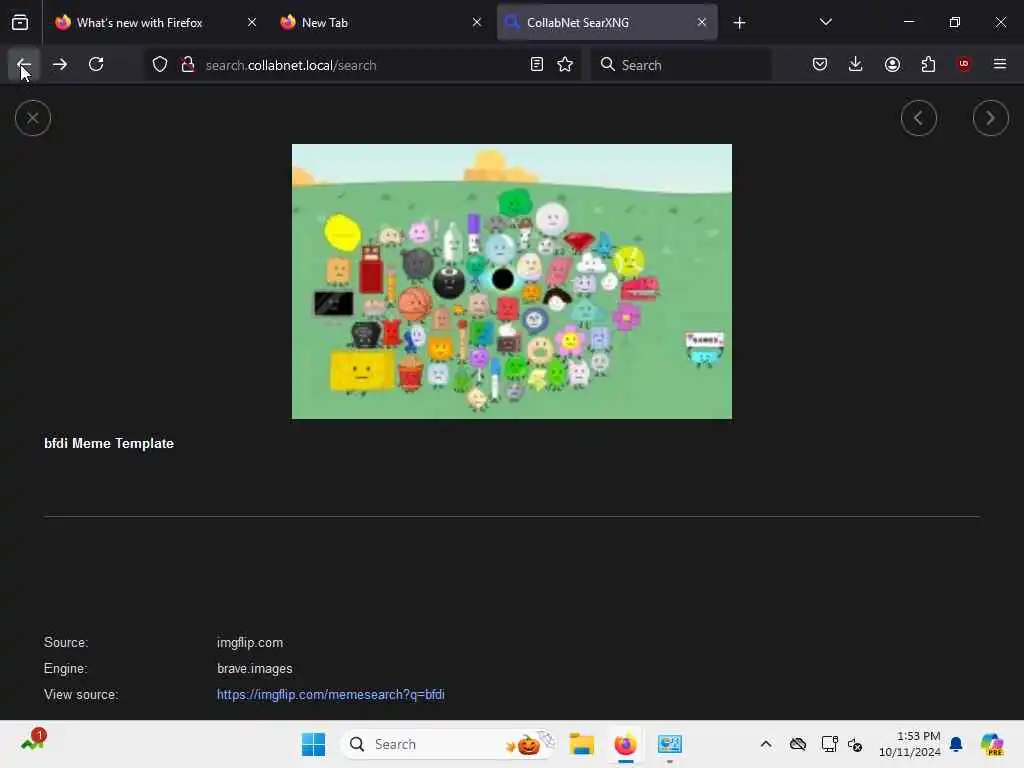Reload the current page
The image size is (1024, 768).
[96, 65]
